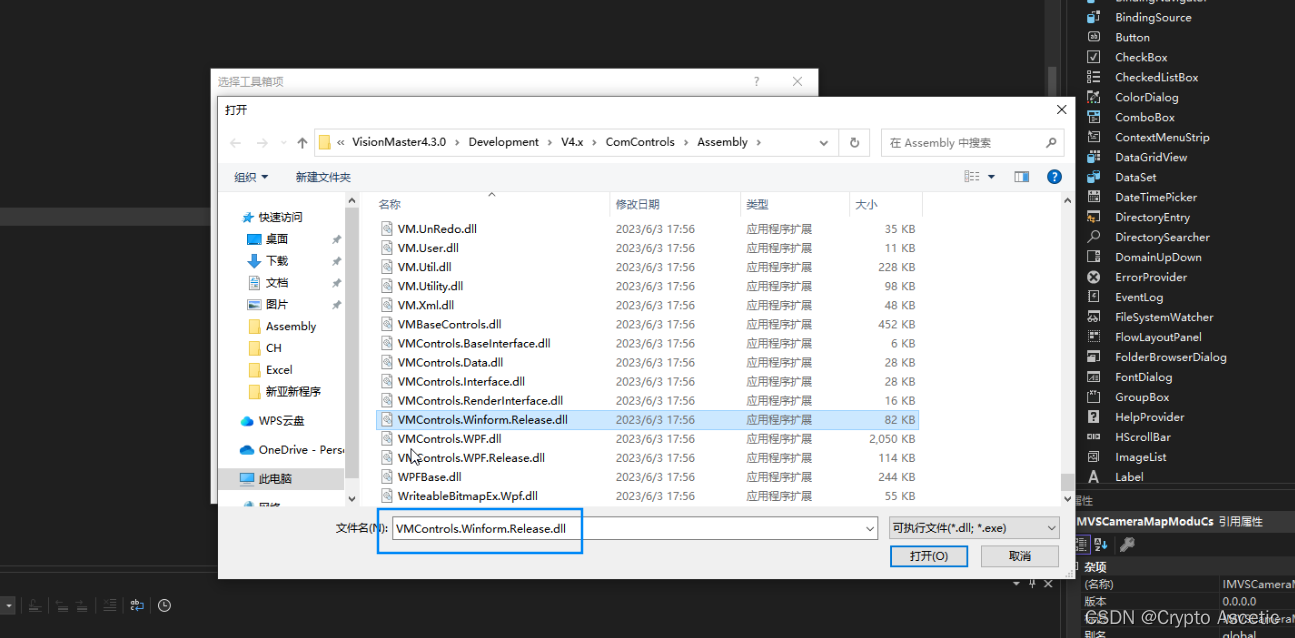Open the WPS云盘 cloud drive
This screenshot has width=1295, height=638.
(x=273, y=421)
